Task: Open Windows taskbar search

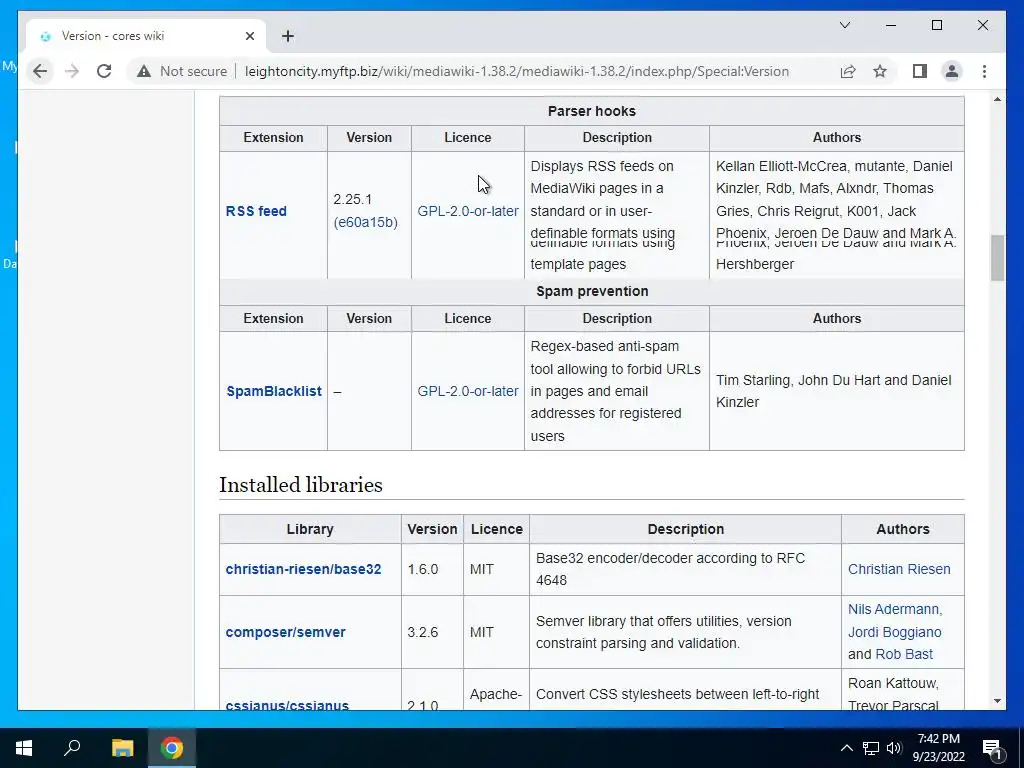Action: (x=72, y=748)
